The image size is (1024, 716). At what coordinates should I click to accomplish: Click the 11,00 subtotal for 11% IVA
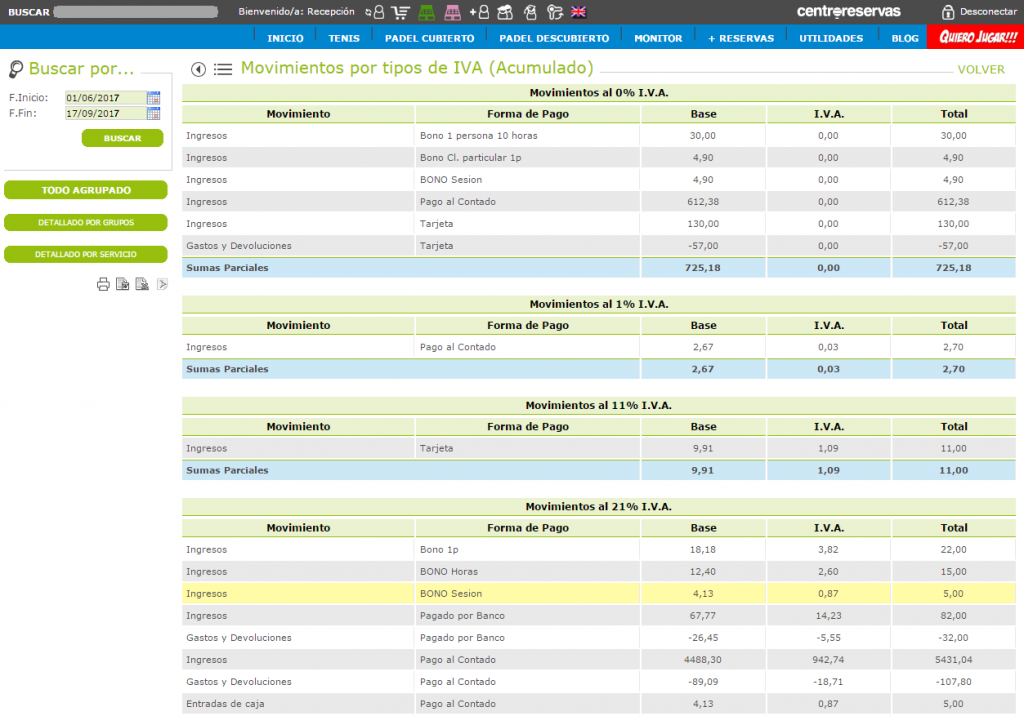click(x=953, y=470)
